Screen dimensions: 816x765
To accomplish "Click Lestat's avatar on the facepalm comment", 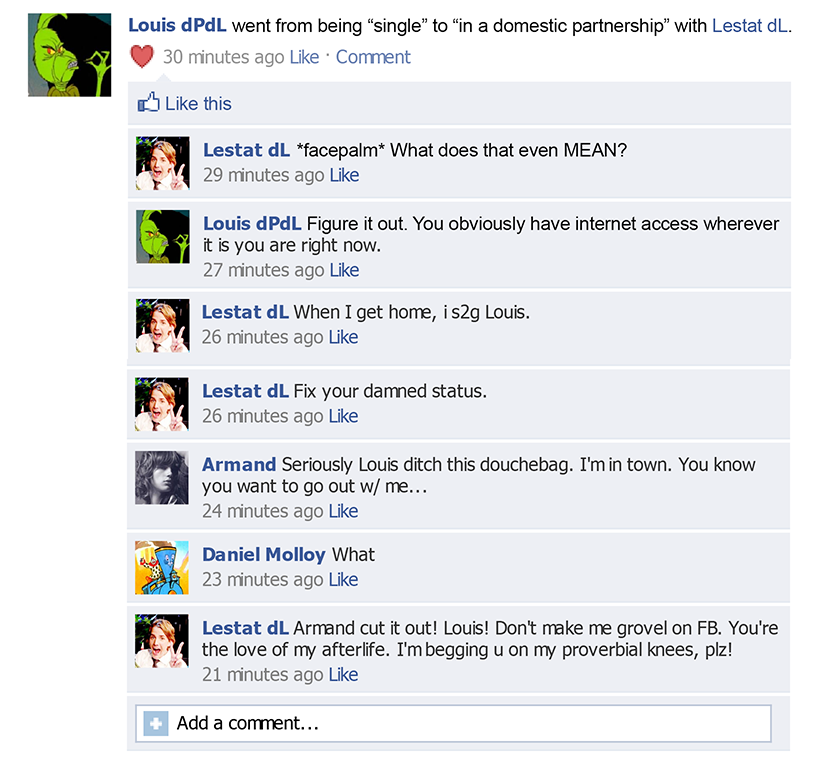I will coord(162,163).
